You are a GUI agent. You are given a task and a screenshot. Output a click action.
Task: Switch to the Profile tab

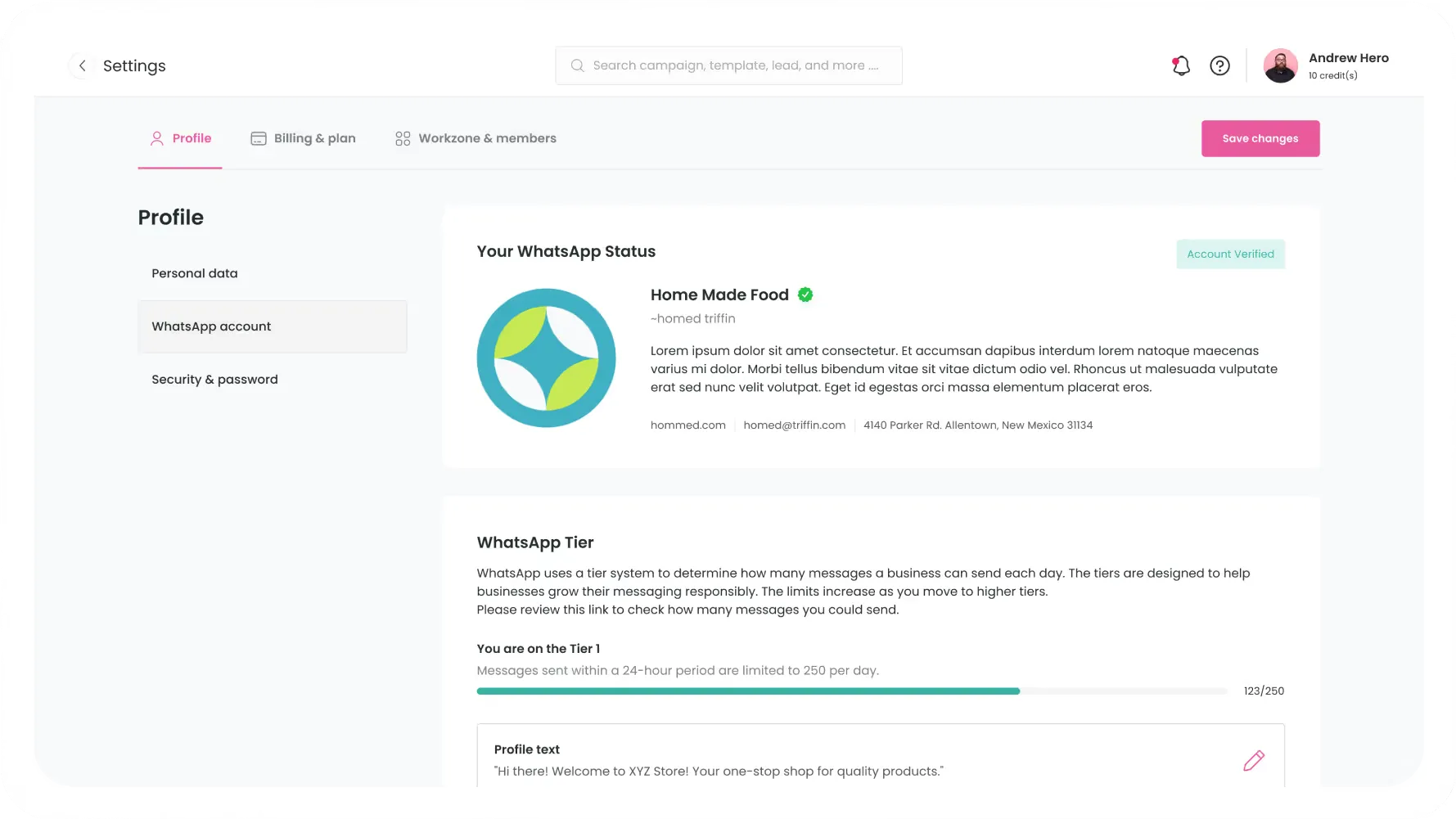pos(180,138)
